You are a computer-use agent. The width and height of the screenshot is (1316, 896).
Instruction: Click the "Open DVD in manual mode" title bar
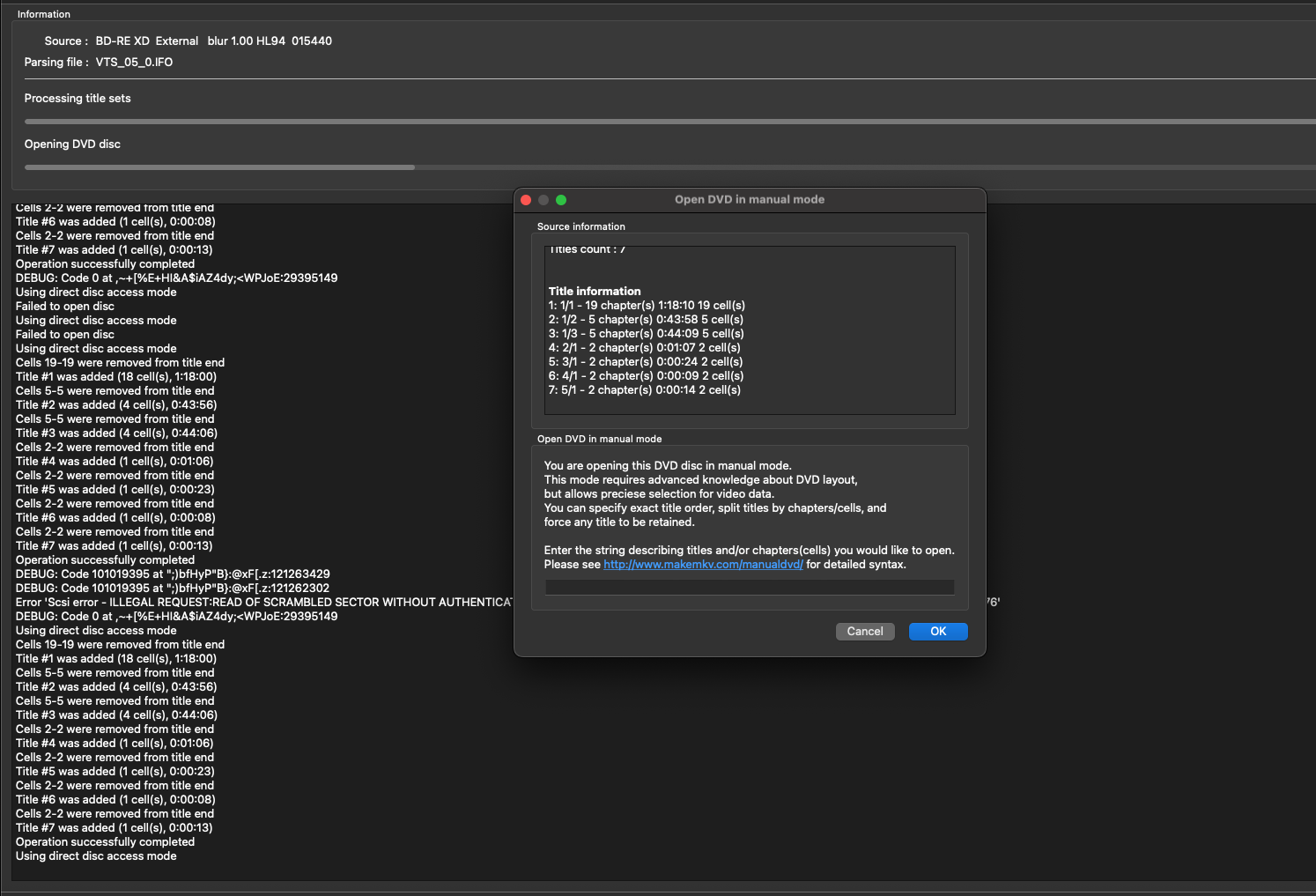(749, 200)
